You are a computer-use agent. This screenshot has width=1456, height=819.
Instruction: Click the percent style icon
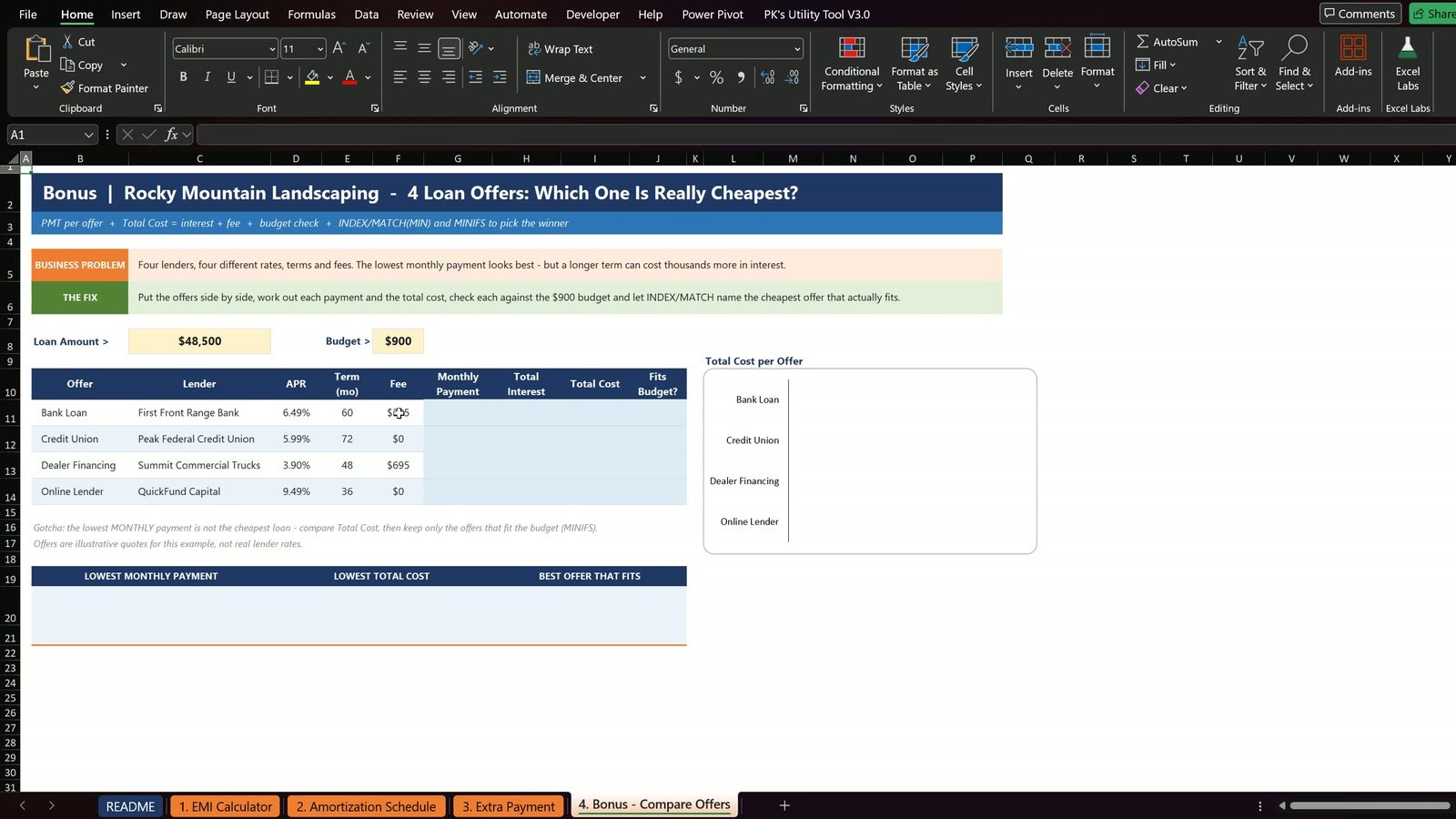pos(716,77)
